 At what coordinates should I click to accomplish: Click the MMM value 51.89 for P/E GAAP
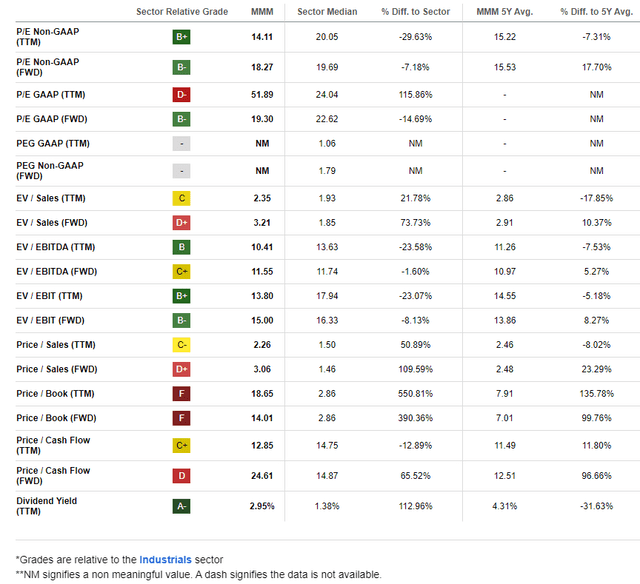[262, 95]
